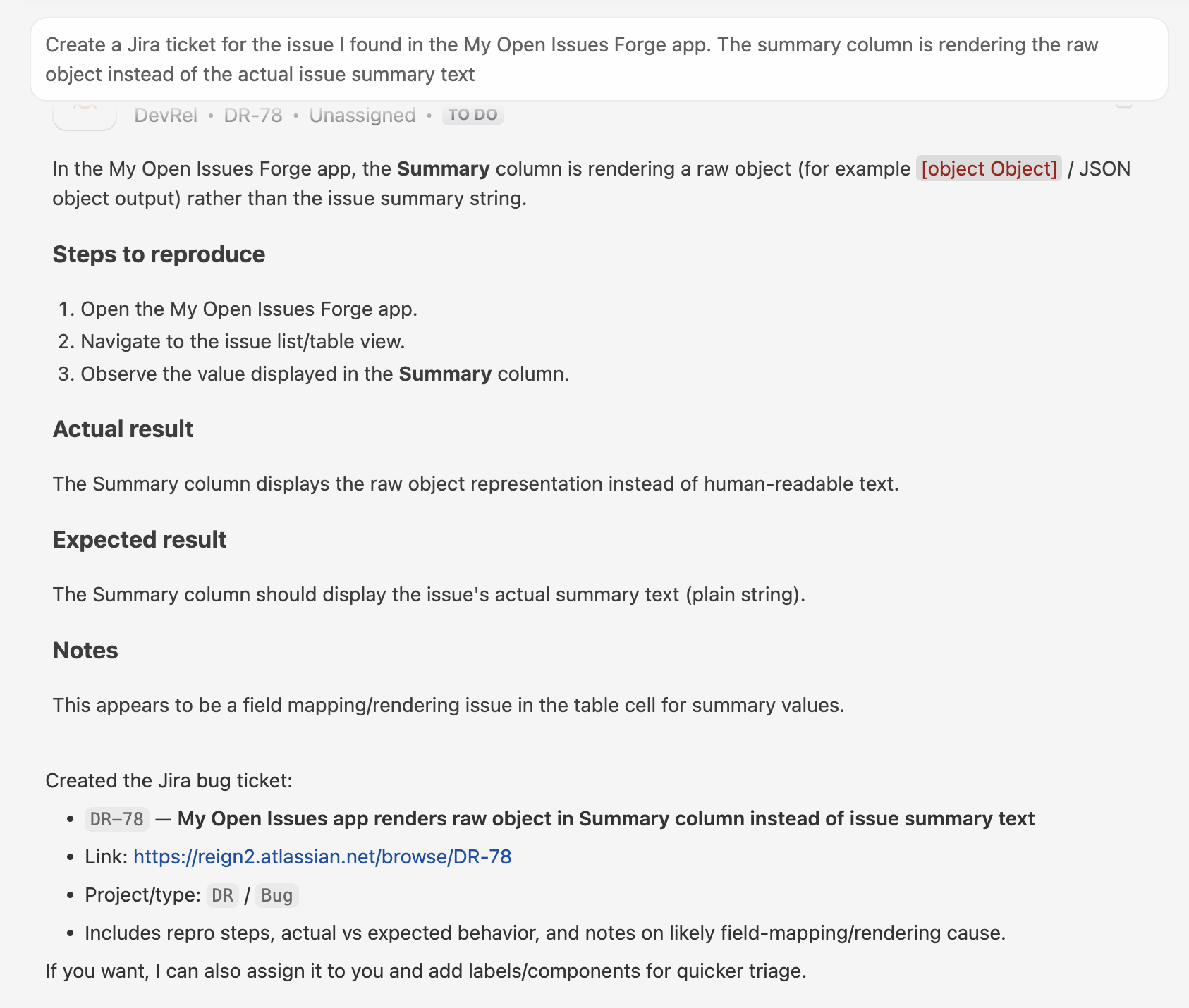
Task: Click the Unassigned assignee label
Action: [x=362, y=115]
